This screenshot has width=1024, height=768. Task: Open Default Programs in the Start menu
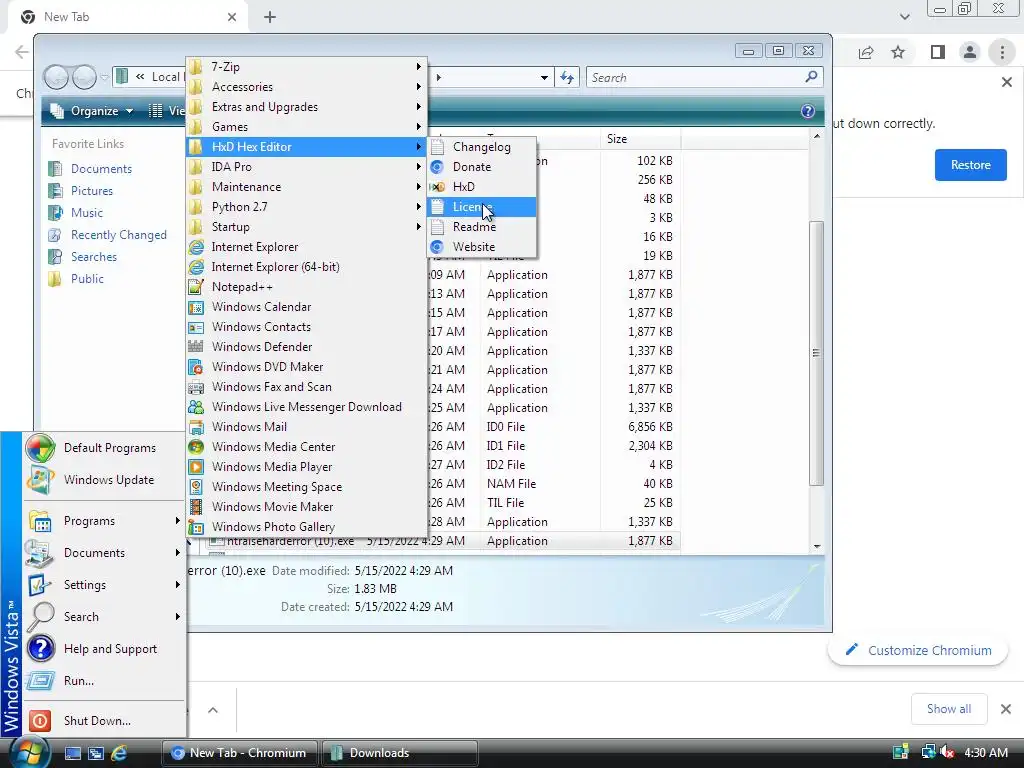tap(104, 448)
